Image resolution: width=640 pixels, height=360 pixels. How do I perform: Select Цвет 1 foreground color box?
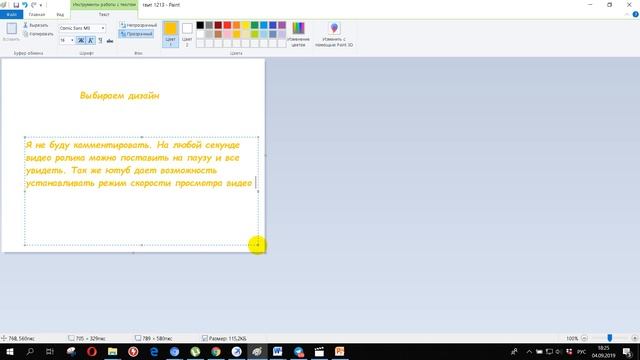(x=171, y=34)
